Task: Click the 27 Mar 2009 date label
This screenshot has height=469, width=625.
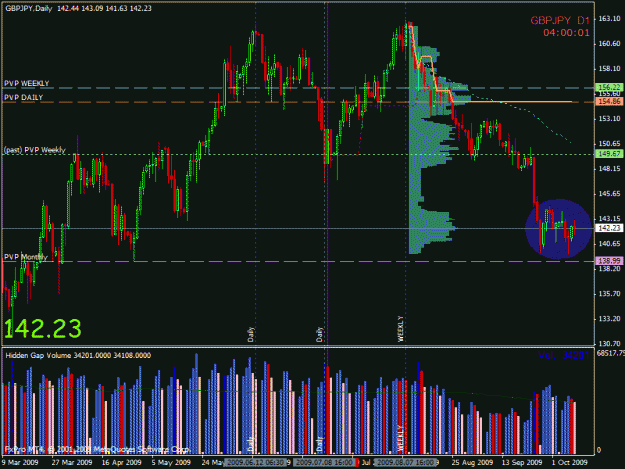Action: pyautogui.click(x=72, y=462)
